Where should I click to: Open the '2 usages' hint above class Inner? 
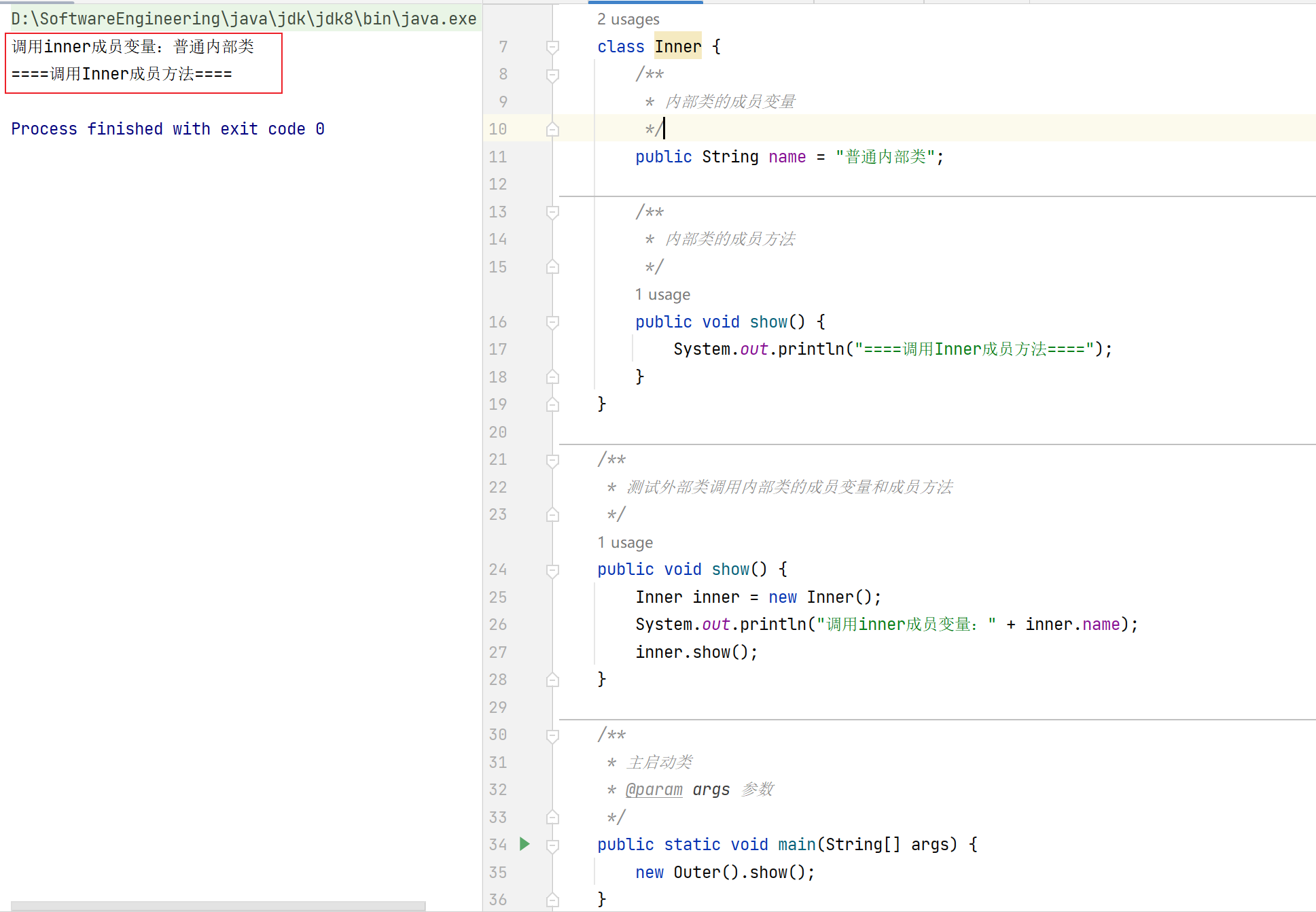pos(628,19)
